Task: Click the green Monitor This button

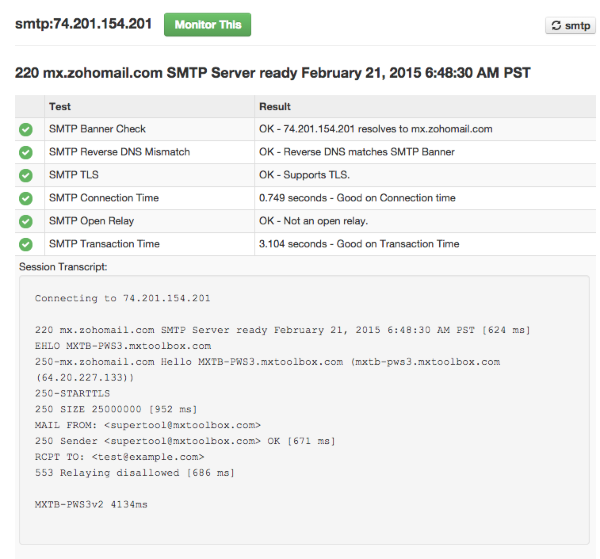Action: (207, 25)
